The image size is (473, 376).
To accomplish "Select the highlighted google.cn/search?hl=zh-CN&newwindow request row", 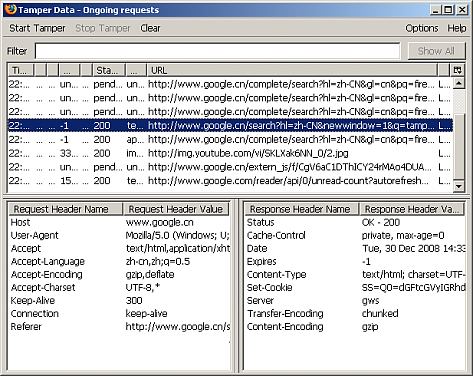I will pos(230,126).
